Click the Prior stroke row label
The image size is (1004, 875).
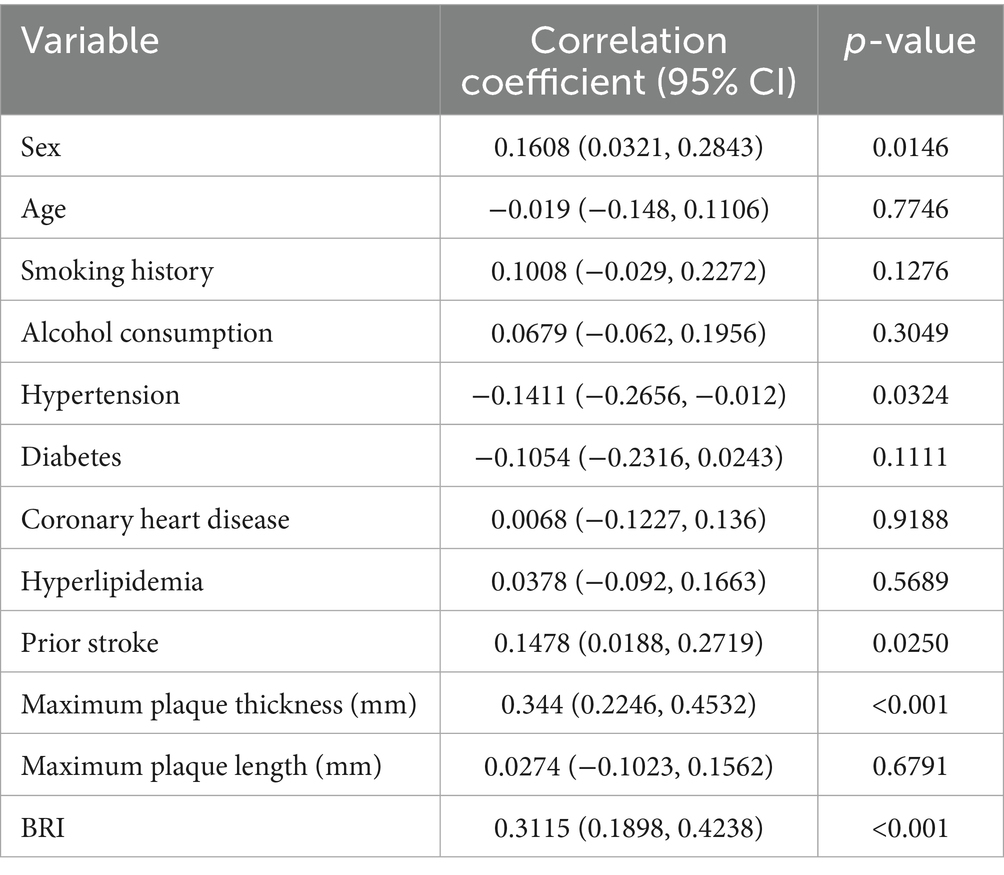pyautogui.click(x=90, y=642)
